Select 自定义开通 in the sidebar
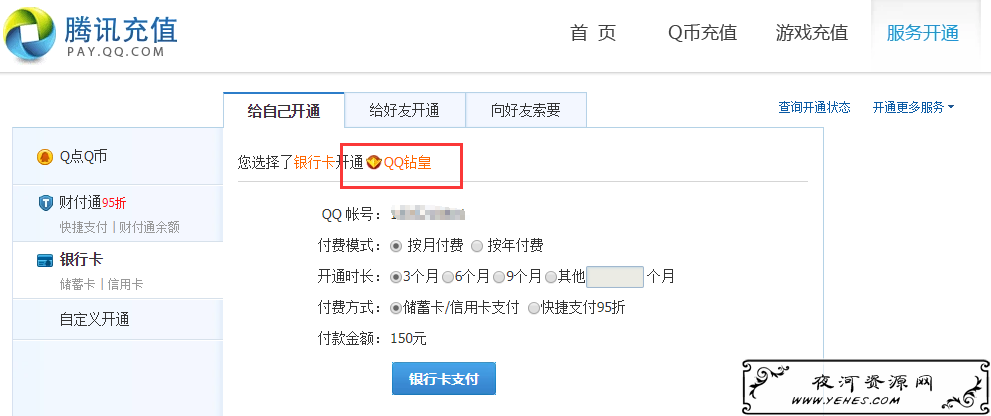 click(94, 319)
